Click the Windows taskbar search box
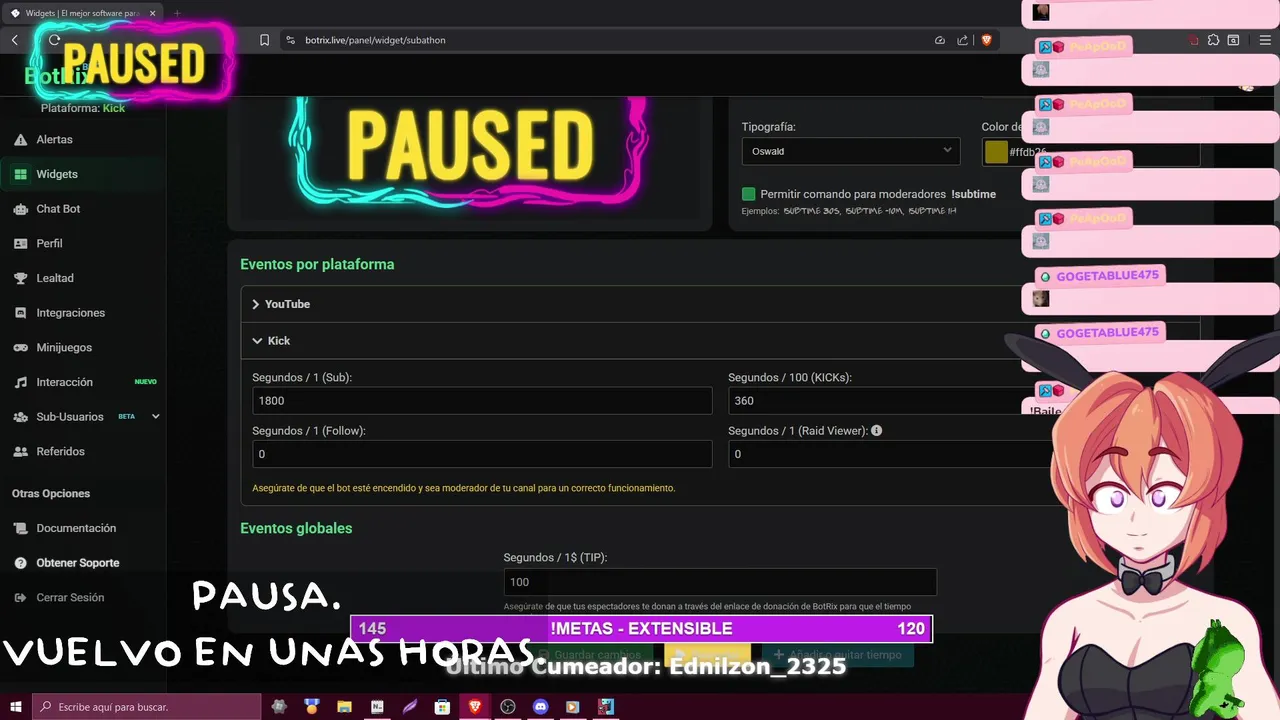The width and height of the screenshot is (1280, 720). click(x=147, y=707)
